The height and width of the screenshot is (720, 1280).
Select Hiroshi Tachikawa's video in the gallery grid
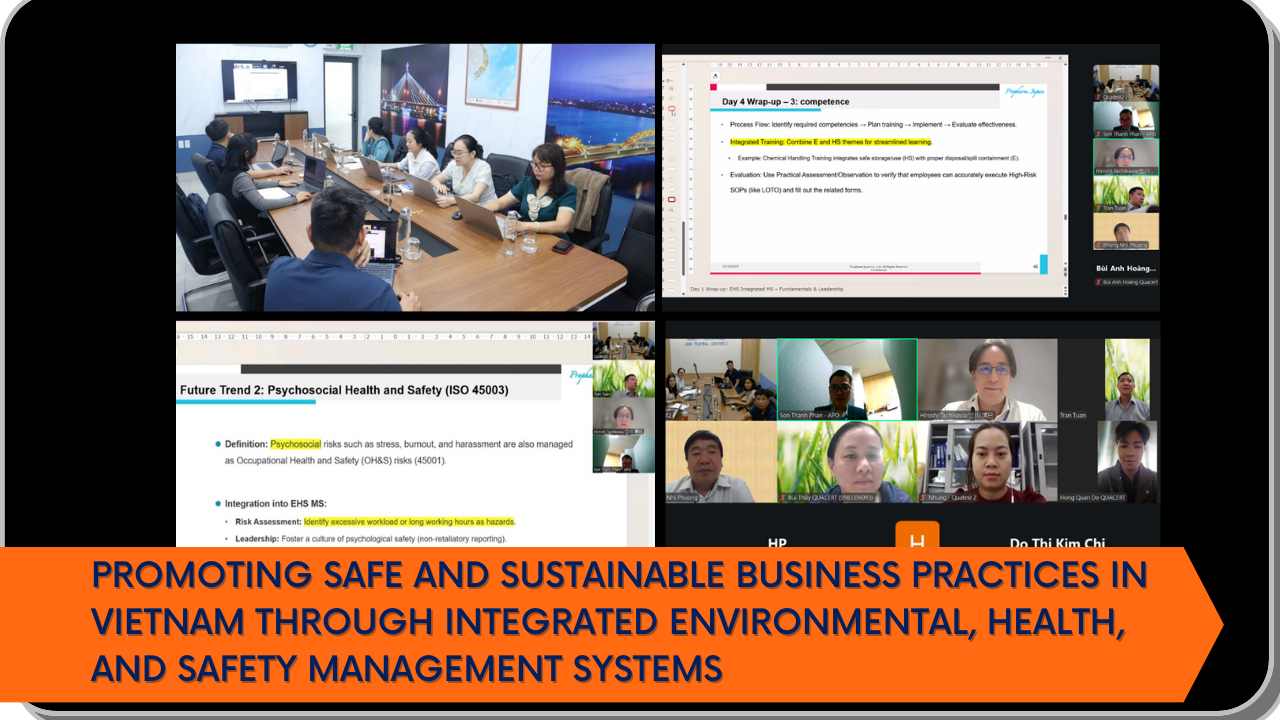pyautogui.click(x=986, y=380)
